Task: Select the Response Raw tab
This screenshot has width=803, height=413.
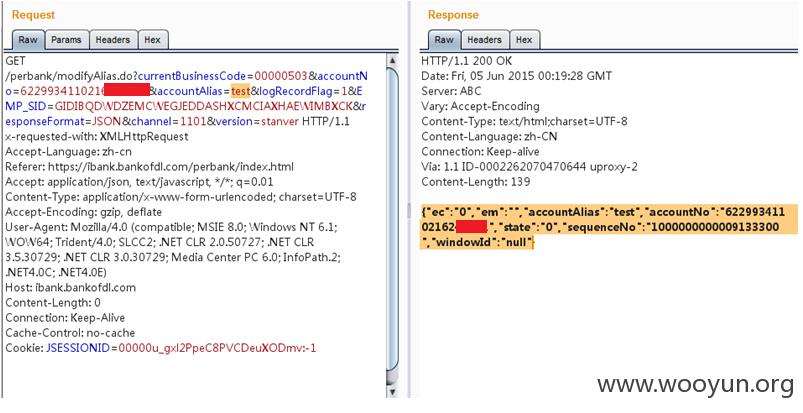Action: click(444, 40)
